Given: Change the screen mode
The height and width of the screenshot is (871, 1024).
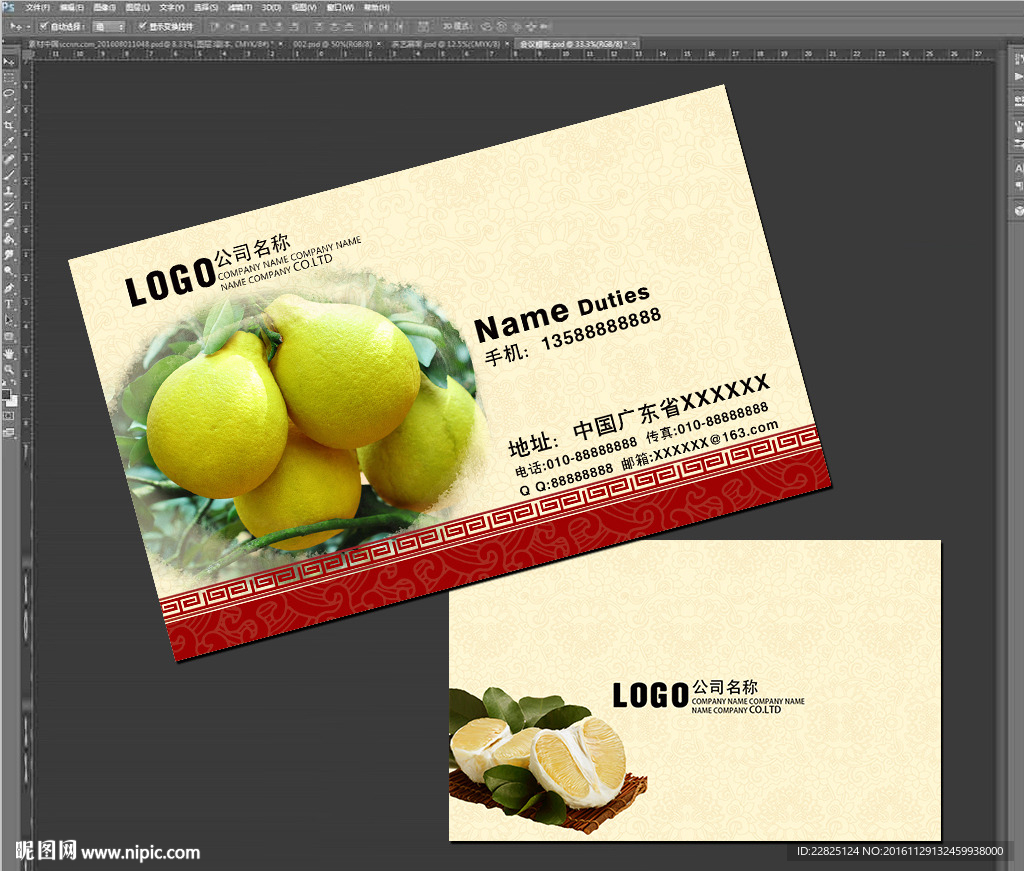Looking at the screenshot, I should [x=8, y=432].
